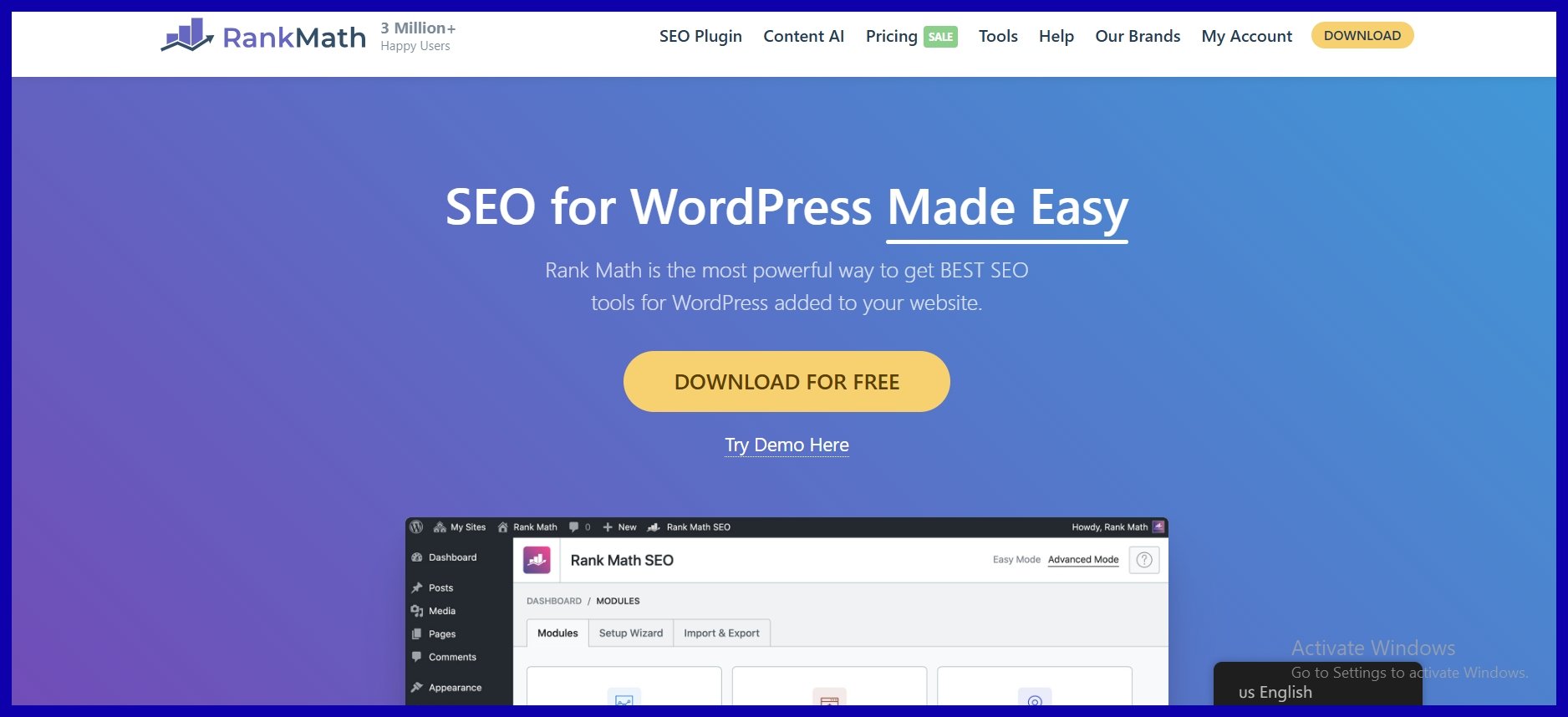Open the SEO Plugin navigation menu
Image resolution: width=1568 pixels, height=717 pixels.
[700, 36]
